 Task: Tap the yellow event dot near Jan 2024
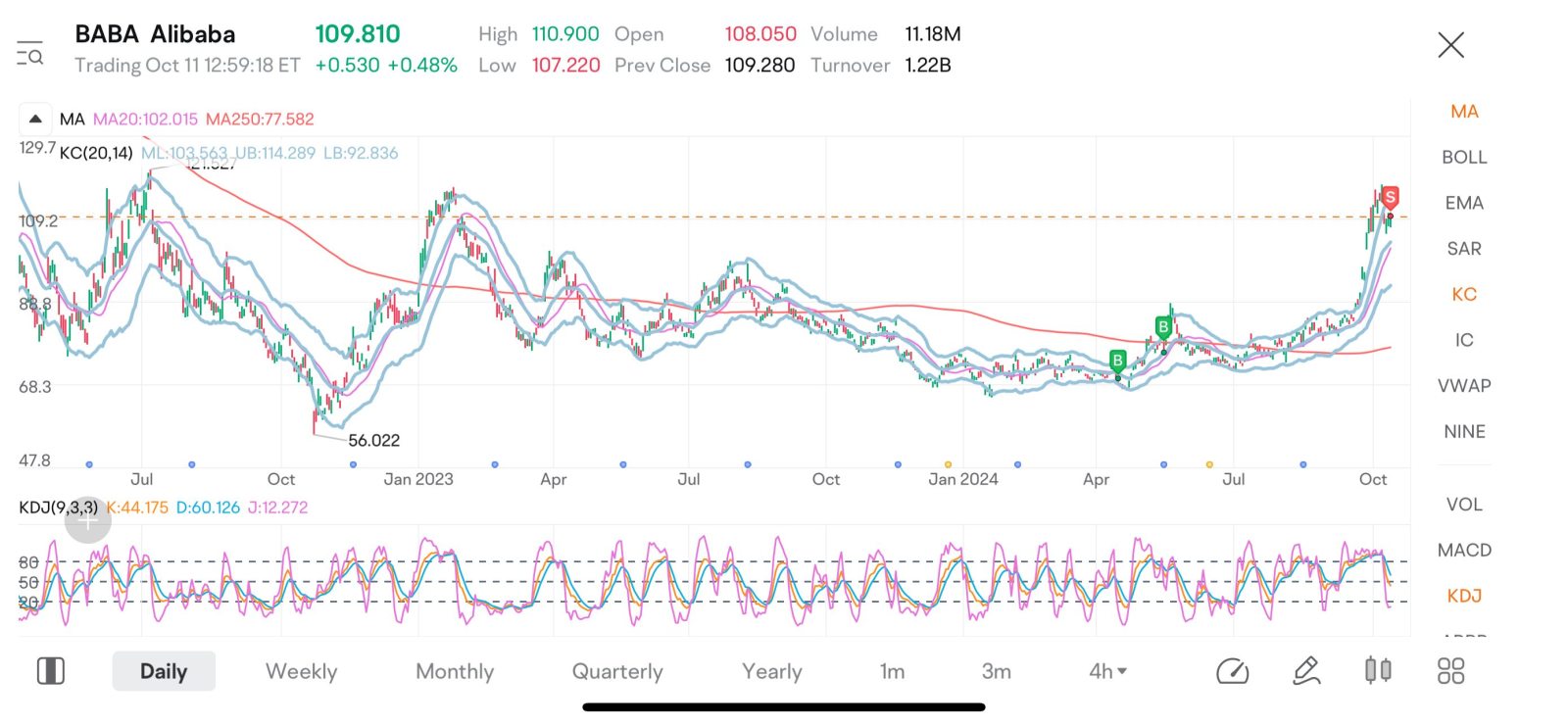pos(948,464)
